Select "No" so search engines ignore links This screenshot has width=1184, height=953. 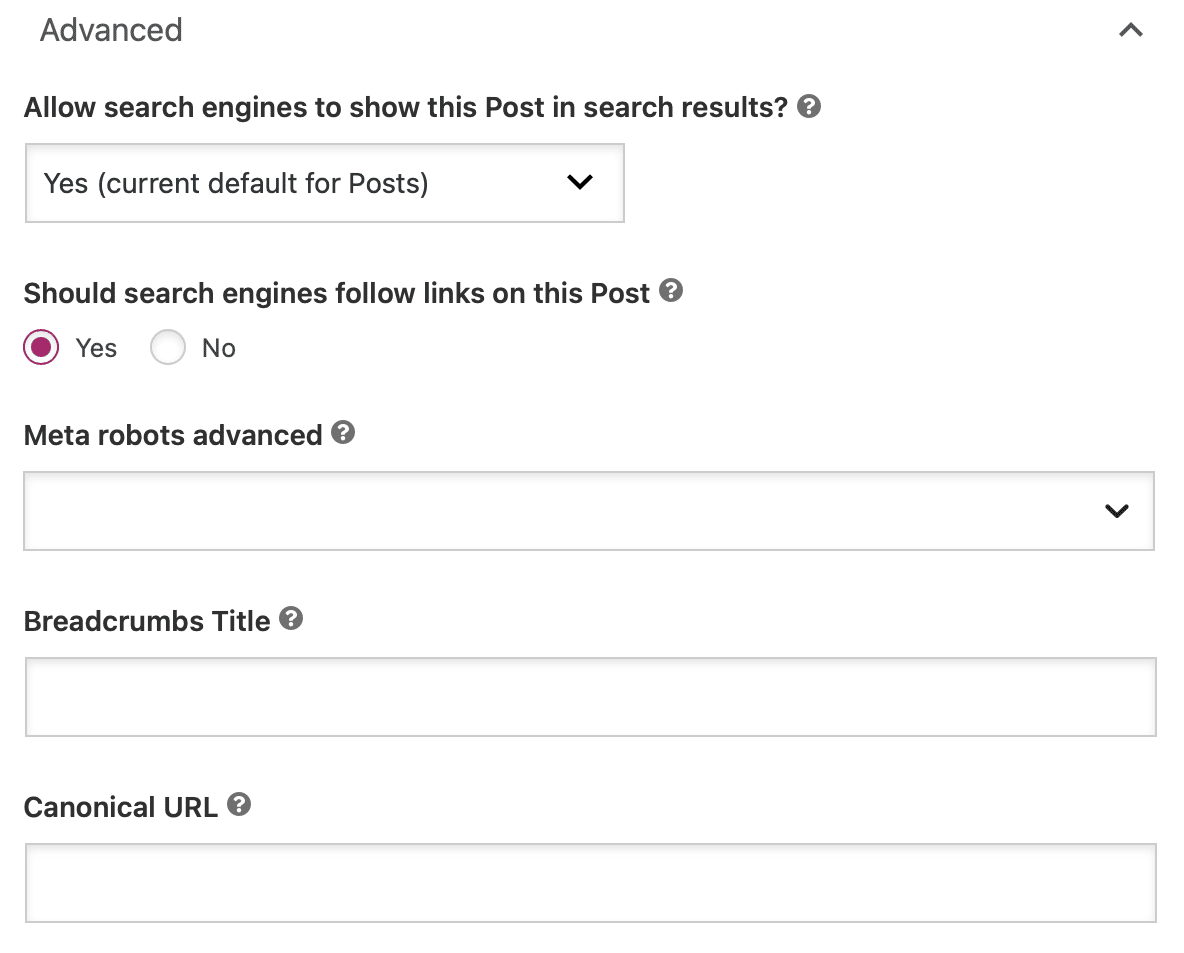[168, 347]
